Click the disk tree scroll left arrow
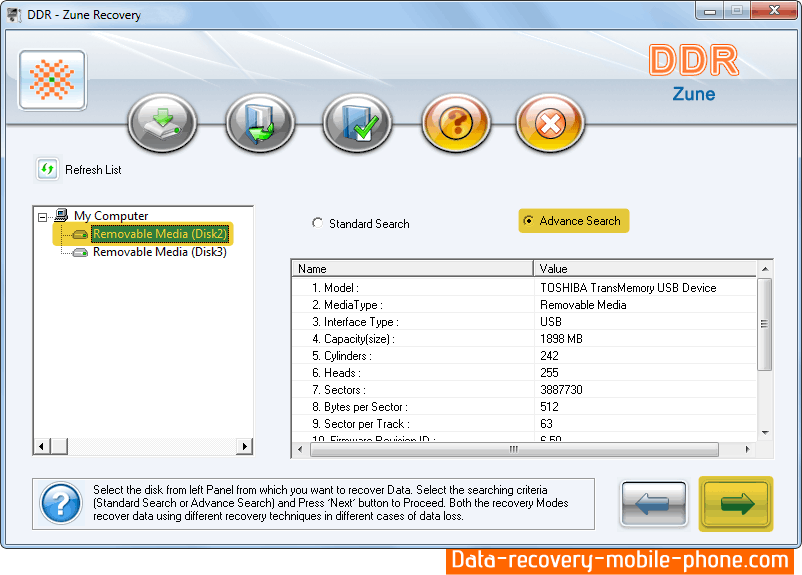The width and height of the screenshot is (802, 575). click(x=41, y=446)
